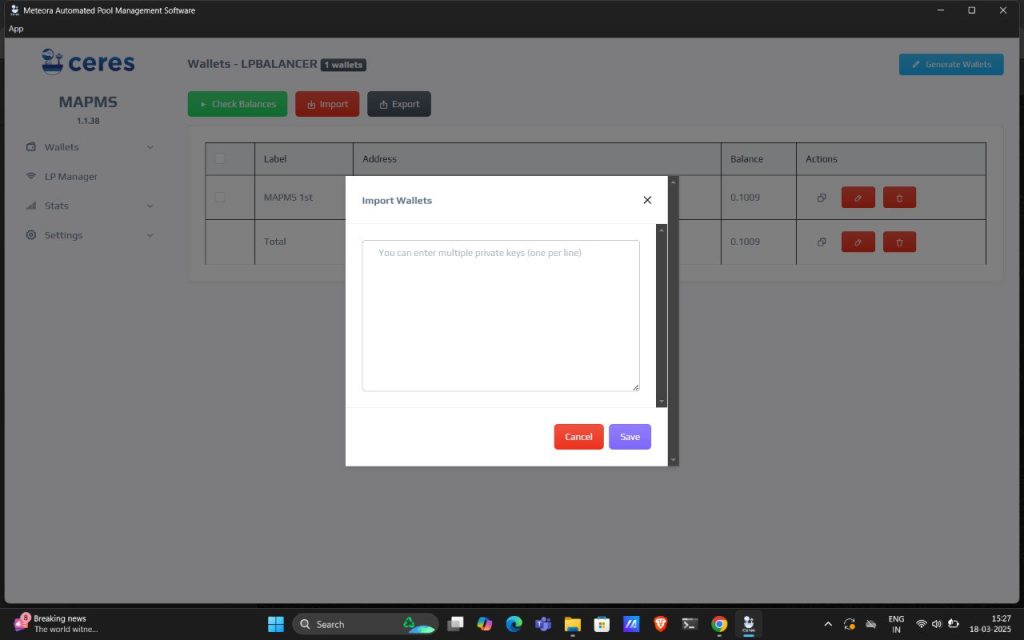This screenshot has width=1024, height=640.
Task: Open File Explorer from the taskbar
Action: (x=573, y=624)
